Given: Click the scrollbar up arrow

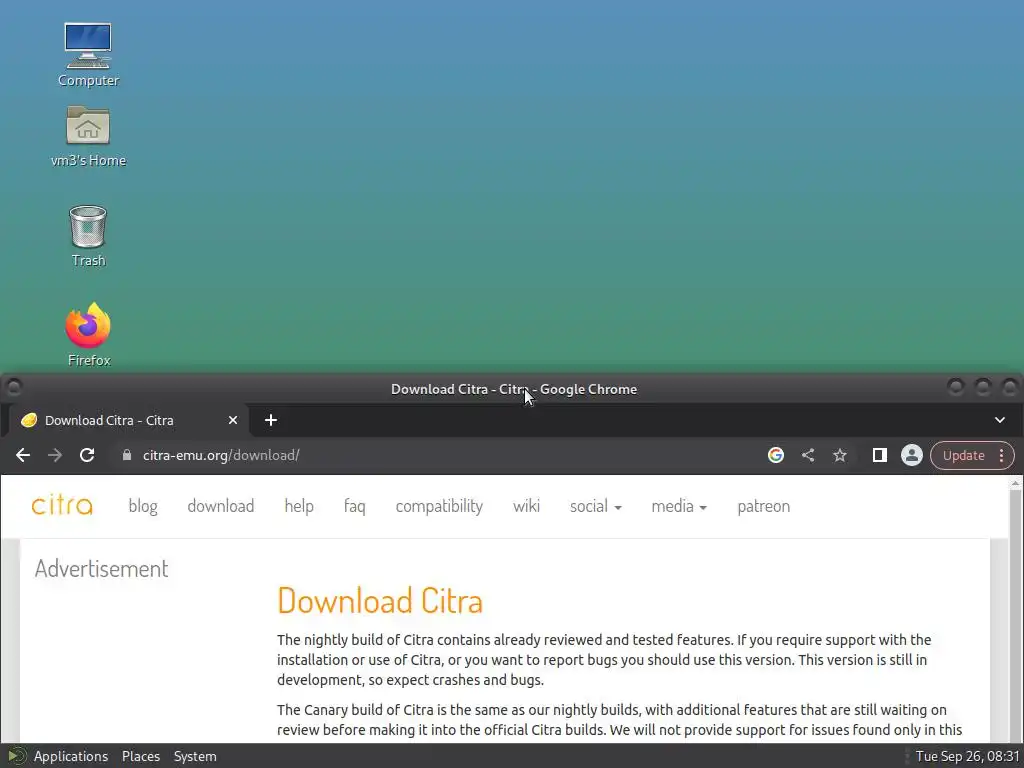Looking at the screenshot, I should point(1015,484).
